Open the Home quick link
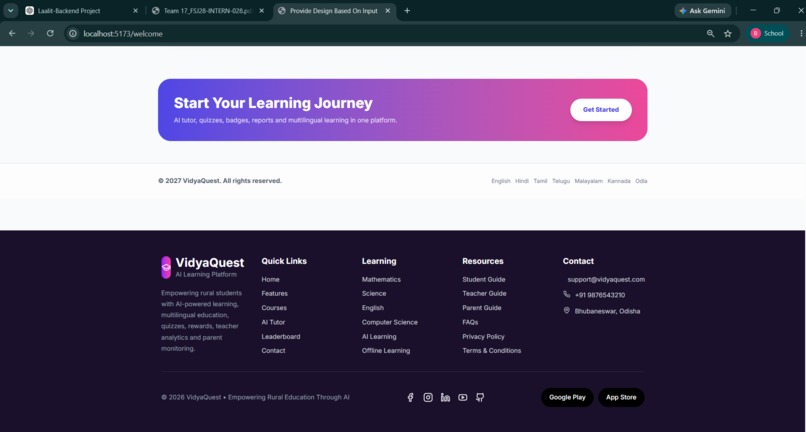Image resolution: width=806 pixels, height=432 pixels. (x=270, y=279)
